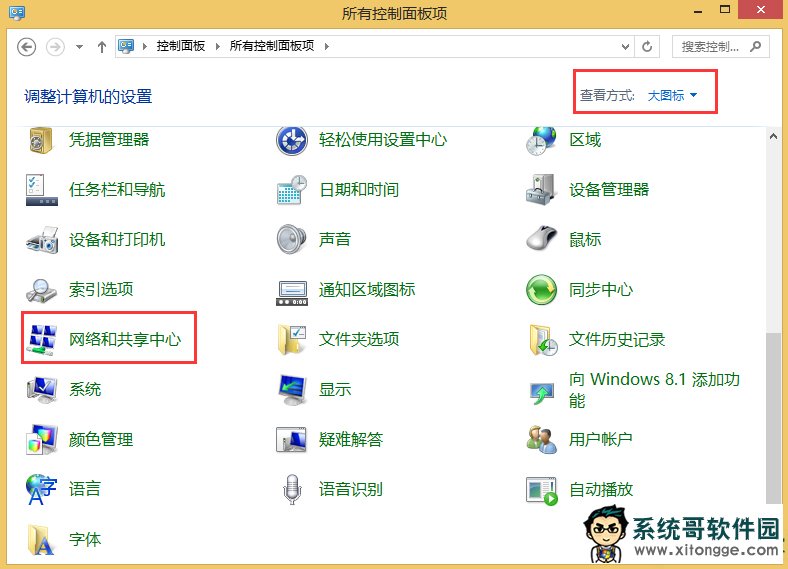Click the 鼠标 mouse icon
The height and width of the screenshot is (569, 788).
pos(541,240)
